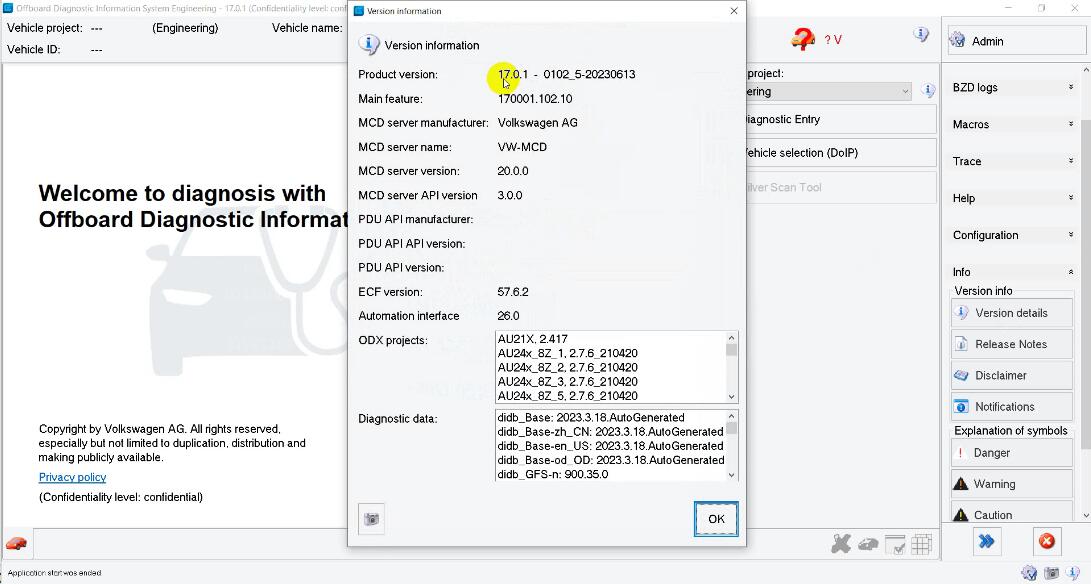
Task: Click the Vehicle selection (DoIP) button
Action: 841,152
